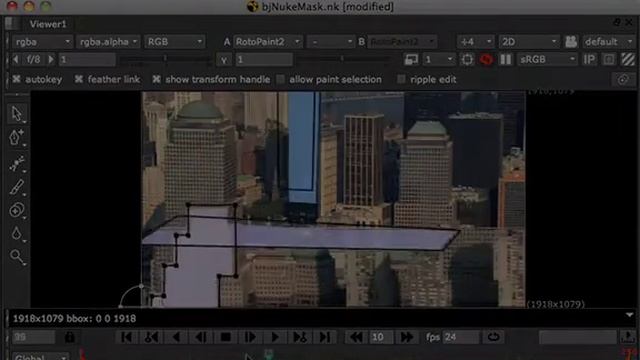Toggle the gamma Y button
Viewport: 640px width, 360px height.
224,60
